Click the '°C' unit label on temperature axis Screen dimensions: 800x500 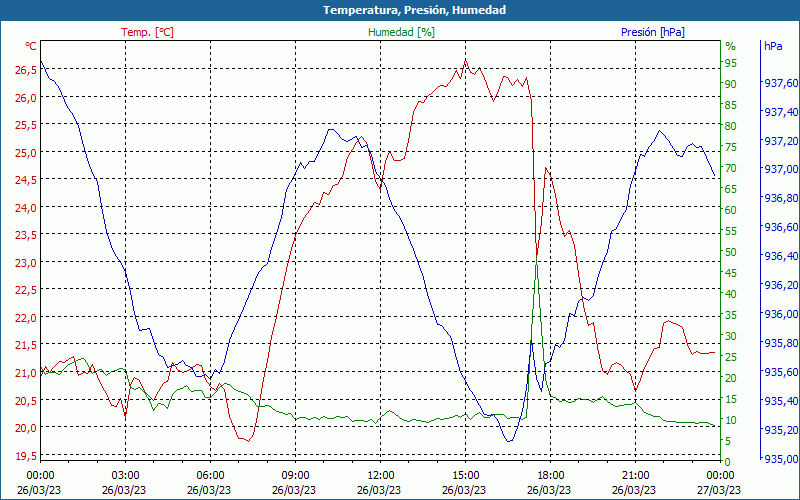click(31, 46)
